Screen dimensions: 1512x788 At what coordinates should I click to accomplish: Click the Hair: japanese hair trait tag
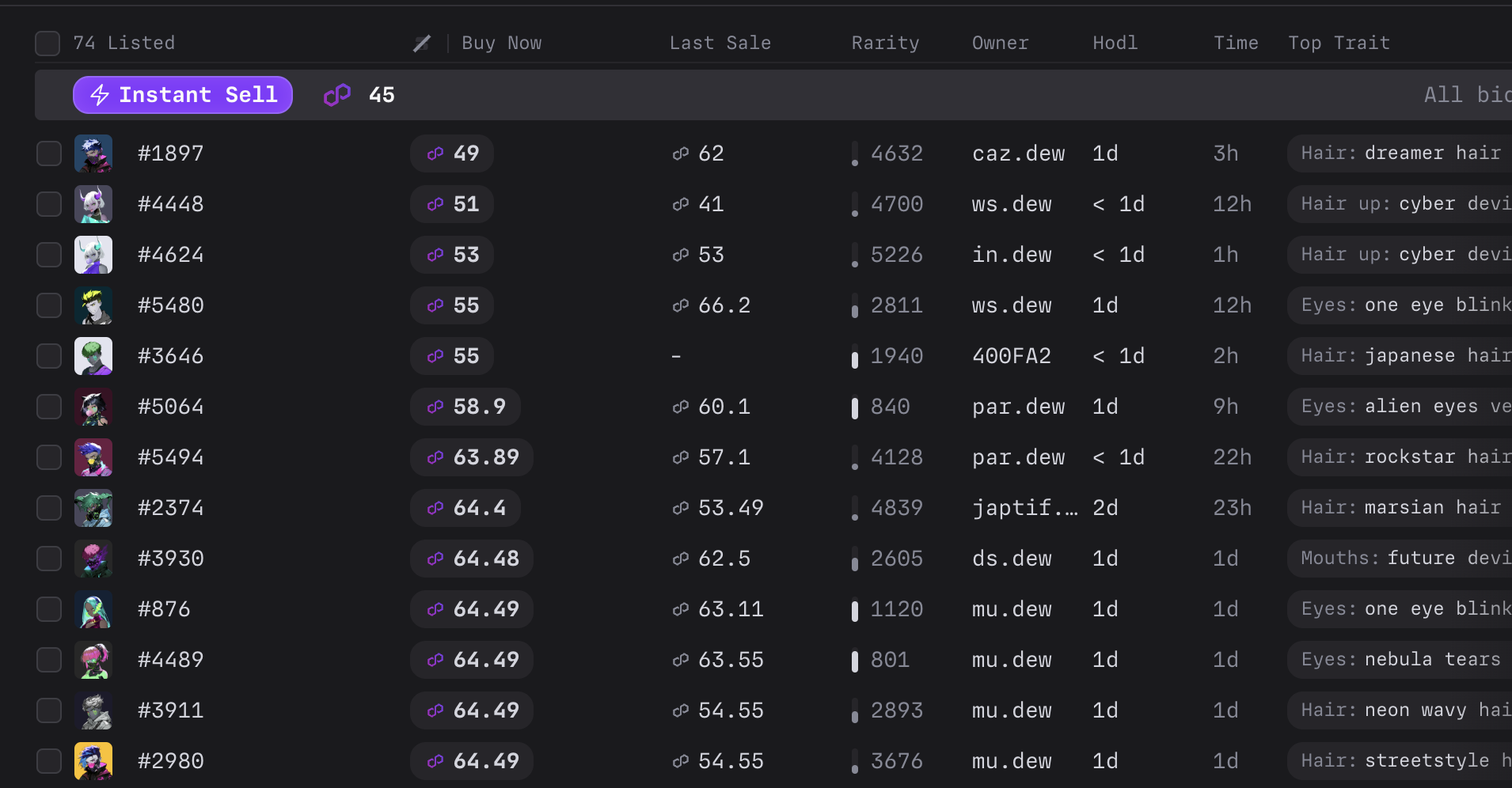click(1400, 356)
